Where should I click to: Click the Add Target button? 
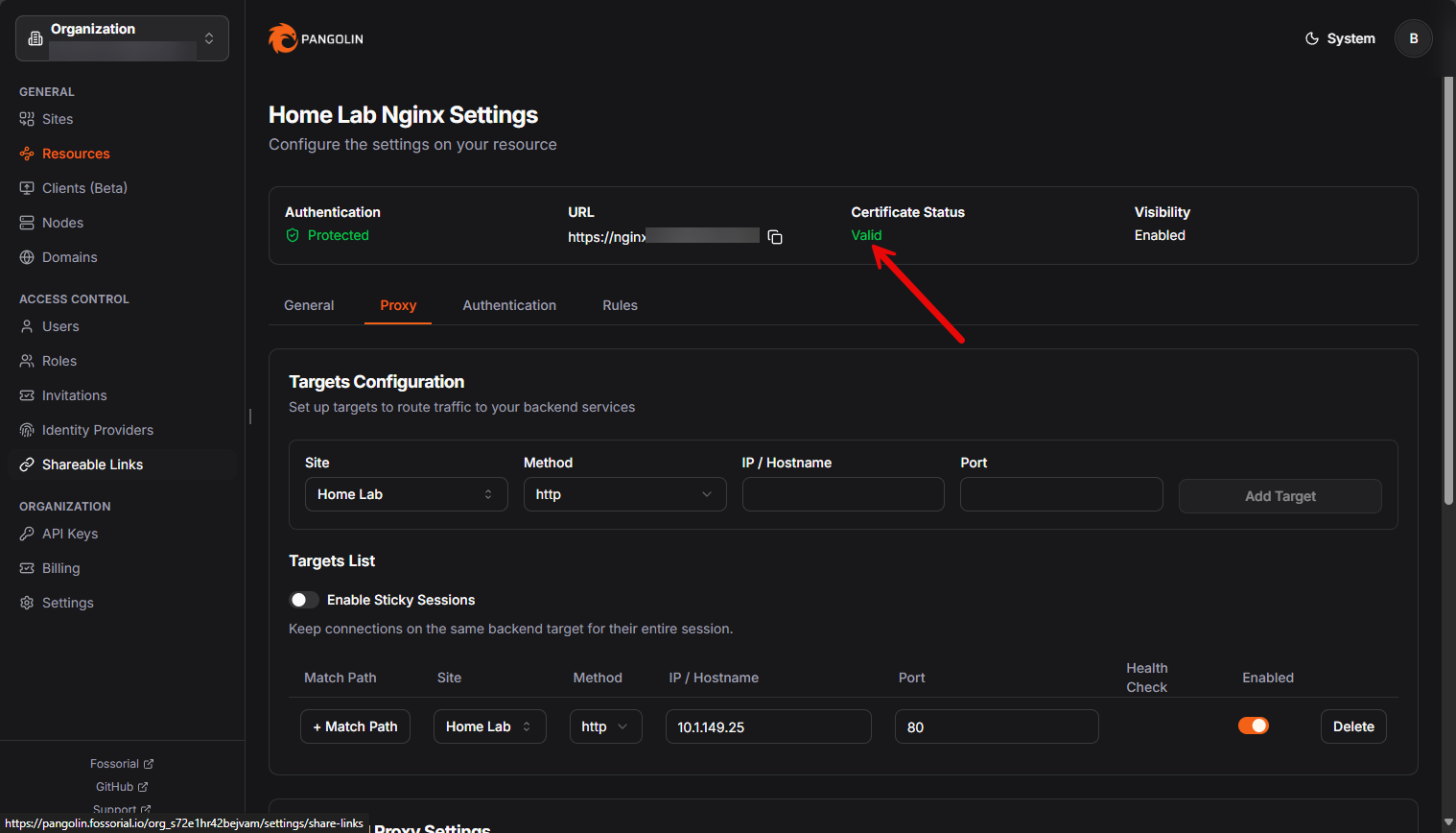1280,496
